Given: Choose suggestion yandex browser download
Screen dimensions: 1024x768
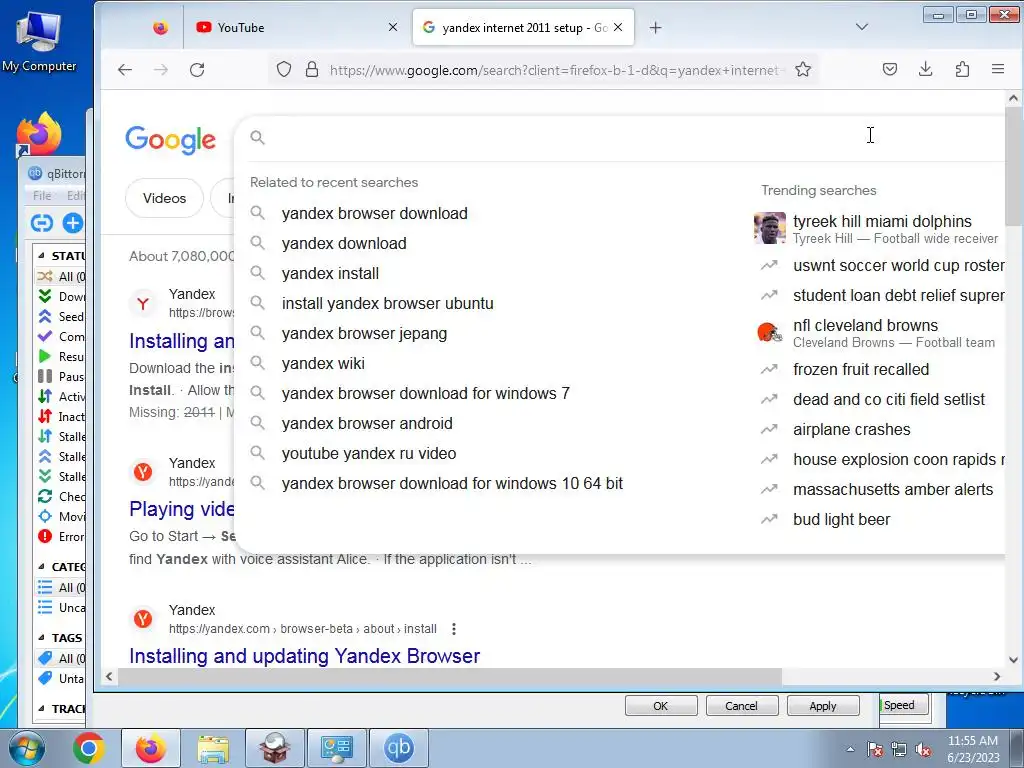Looking at the screenshot, I should [x=374, y=214].
